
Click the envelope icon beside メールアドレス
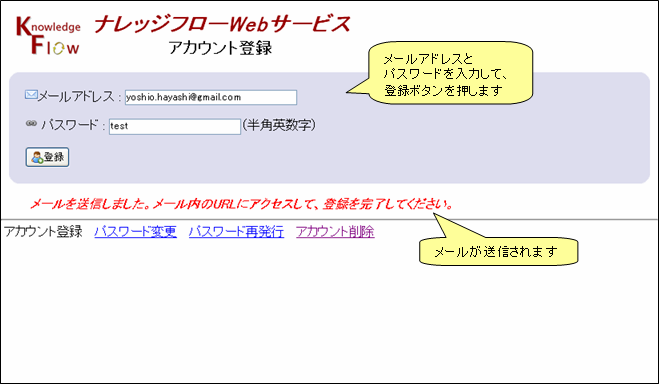31,95
